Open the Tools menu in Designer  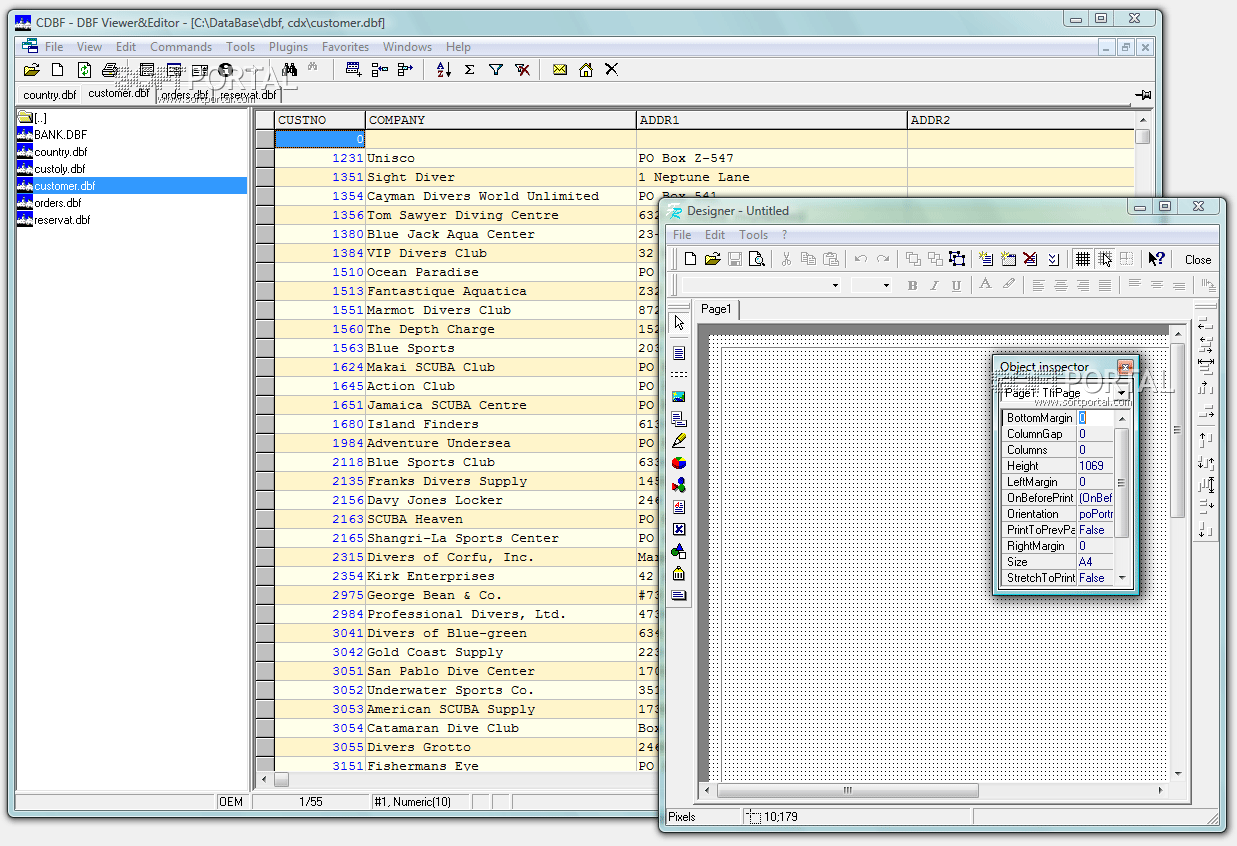point(753,235)
